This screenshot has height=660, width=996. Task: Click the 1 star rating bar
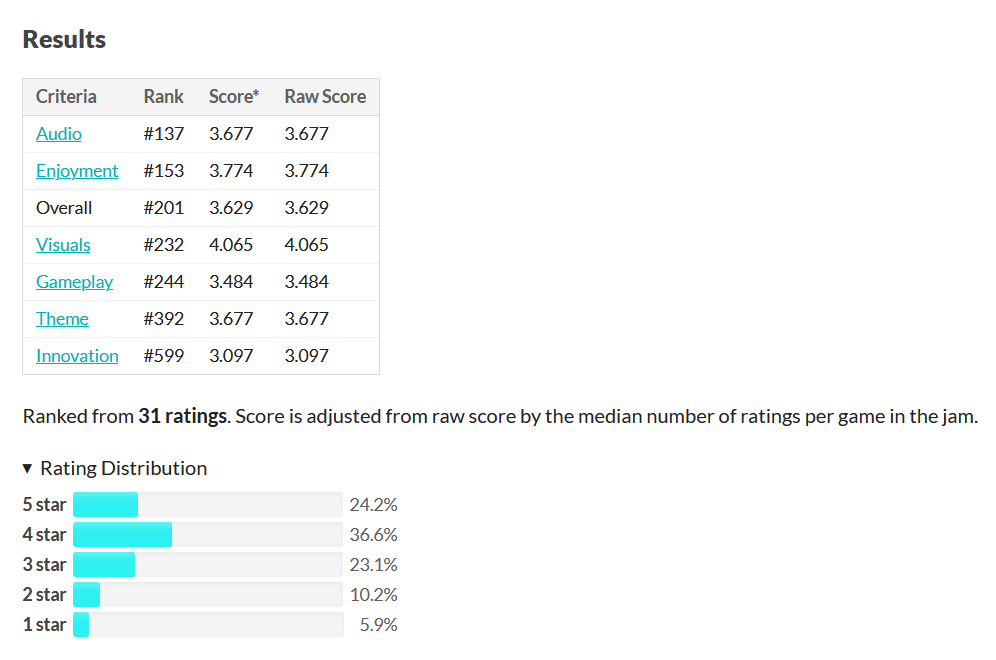pyautogui.click(x=208, y=624)
